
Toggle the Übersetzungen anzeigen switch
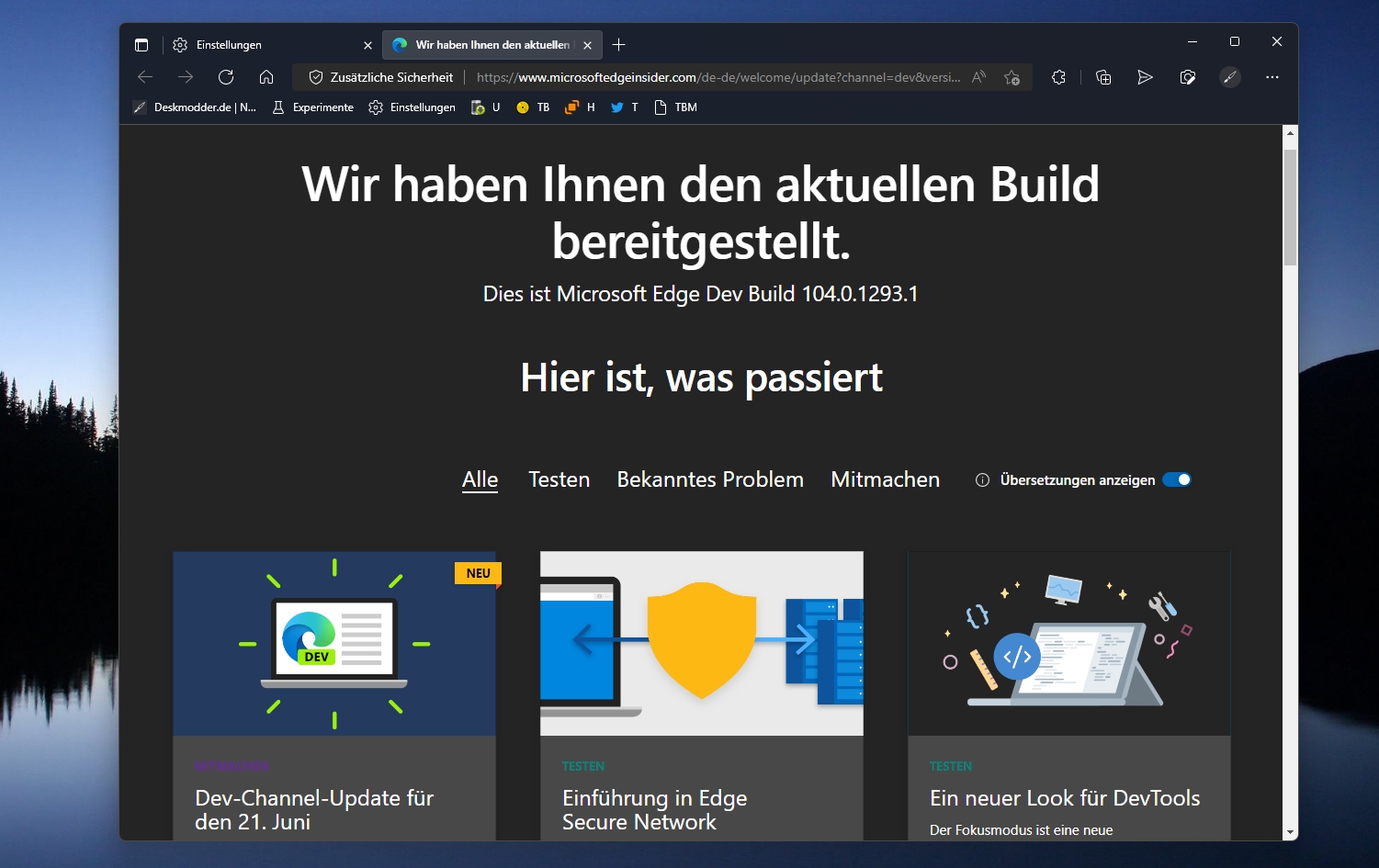(x=1177, y=479)
